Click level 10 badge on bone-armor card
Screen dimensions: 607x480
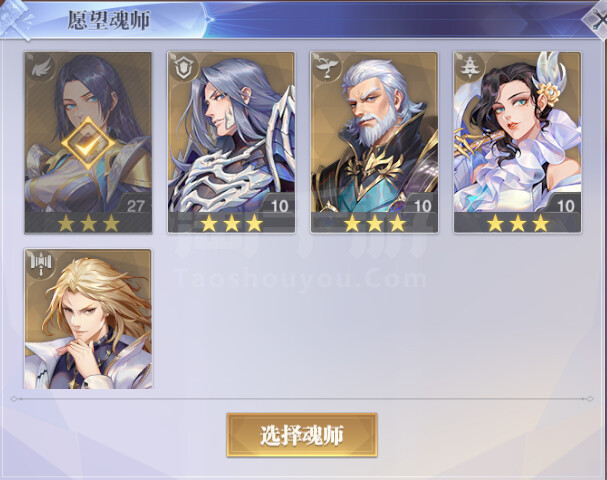(x=279, y=205)
